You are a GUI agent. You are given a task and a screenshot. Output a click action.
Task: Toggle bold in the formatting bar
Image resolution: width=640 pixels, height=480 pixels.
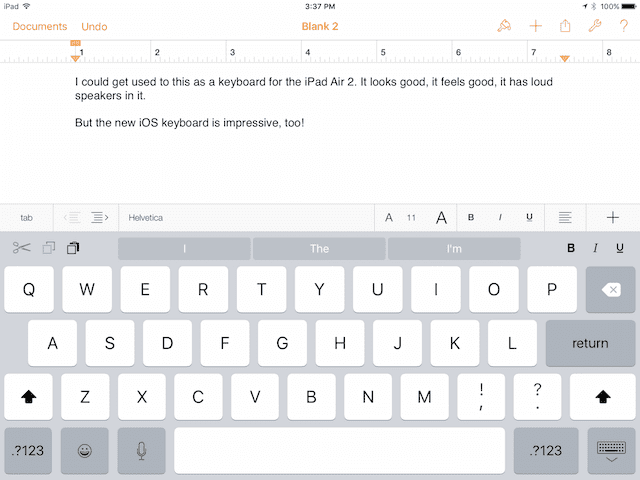tap(471, 217)
